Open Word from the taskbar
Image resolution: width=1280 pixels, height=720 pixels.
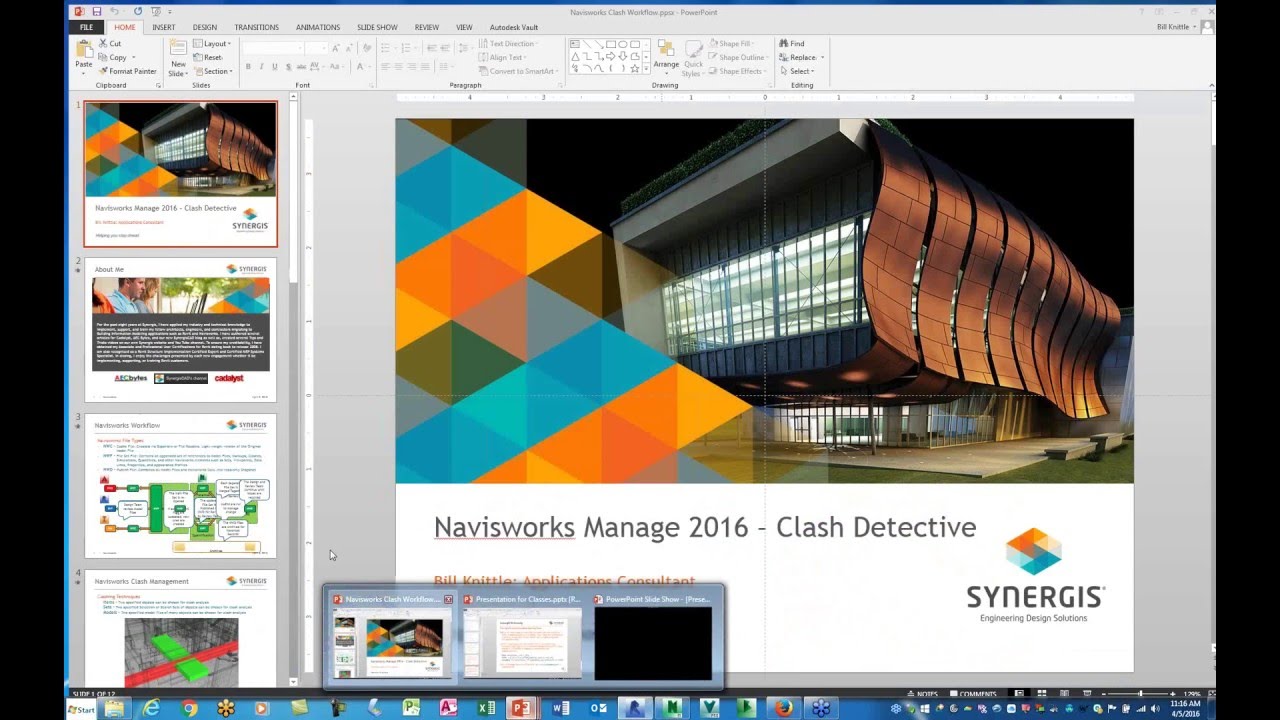[560, 709]
